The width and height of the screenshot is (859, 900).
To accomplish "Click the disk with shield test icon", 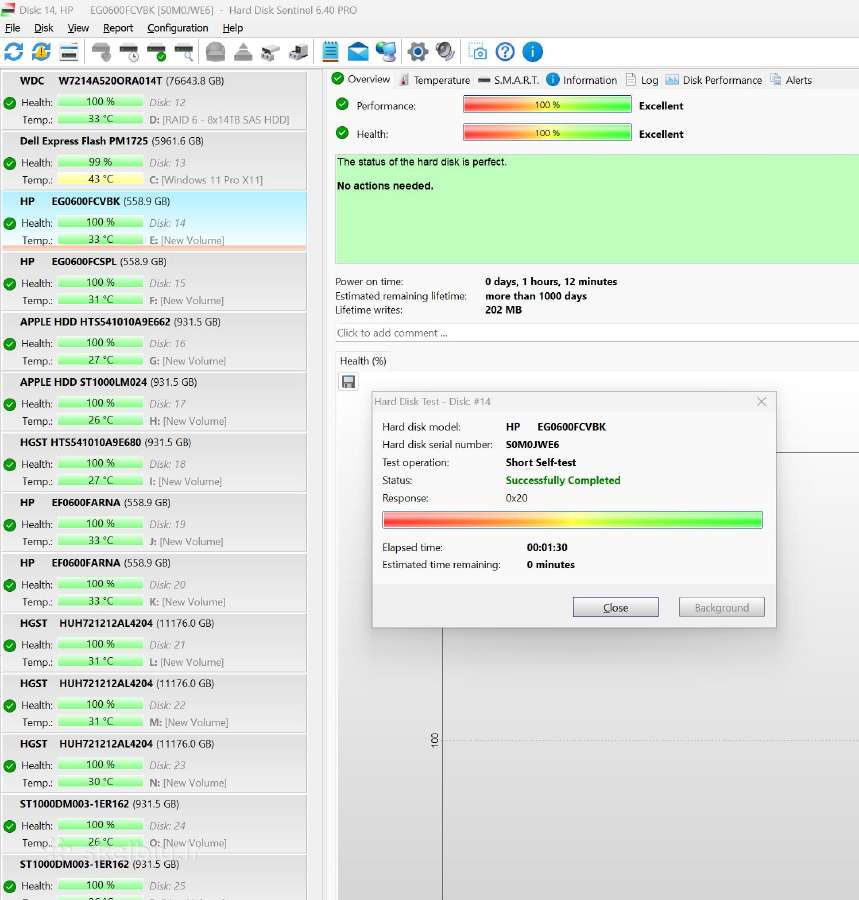I will (102, 52).
